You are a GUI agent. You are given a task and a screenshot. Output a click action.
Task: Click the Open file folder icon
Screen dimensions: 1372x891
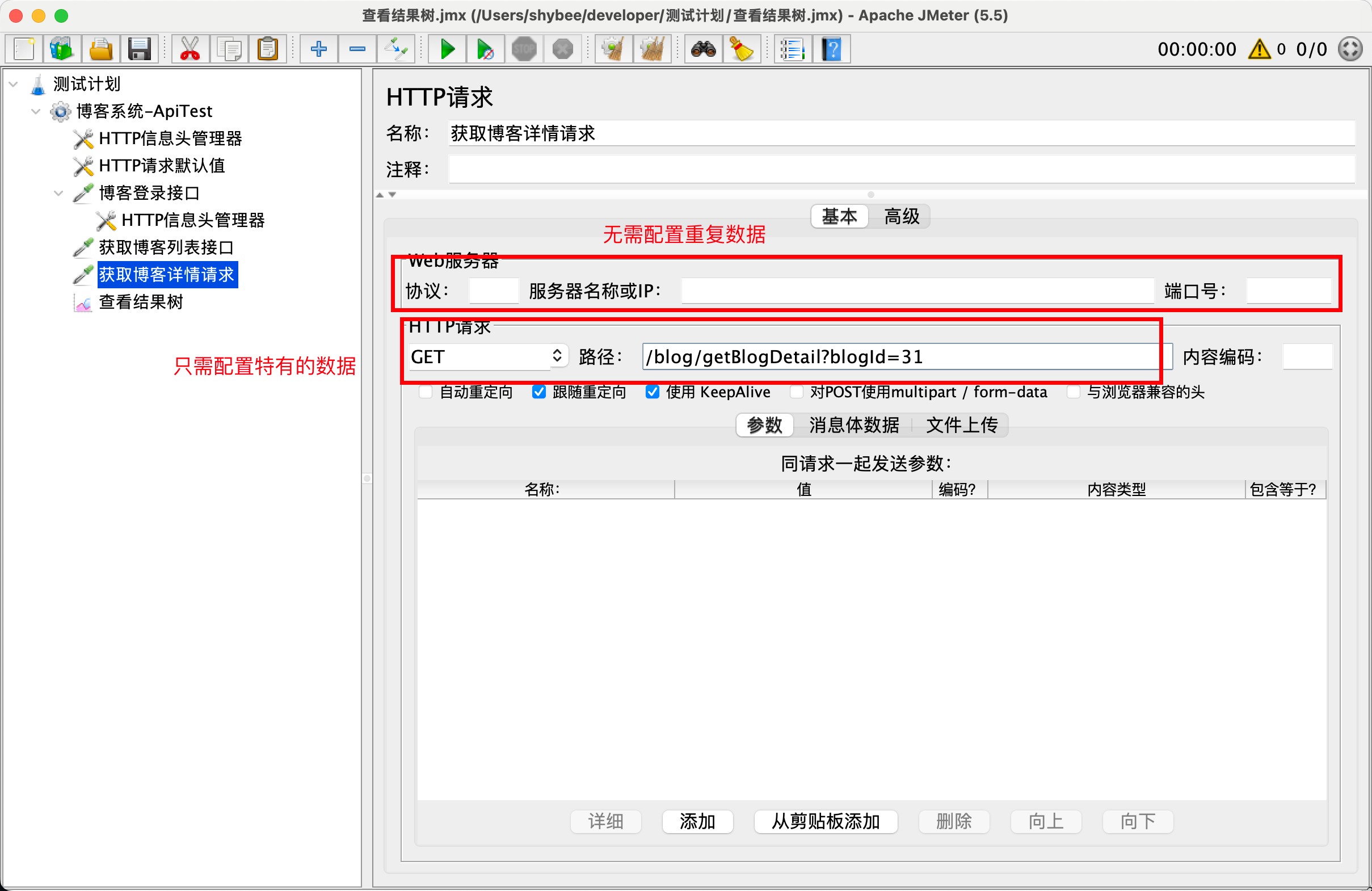[x=100, y=49]
